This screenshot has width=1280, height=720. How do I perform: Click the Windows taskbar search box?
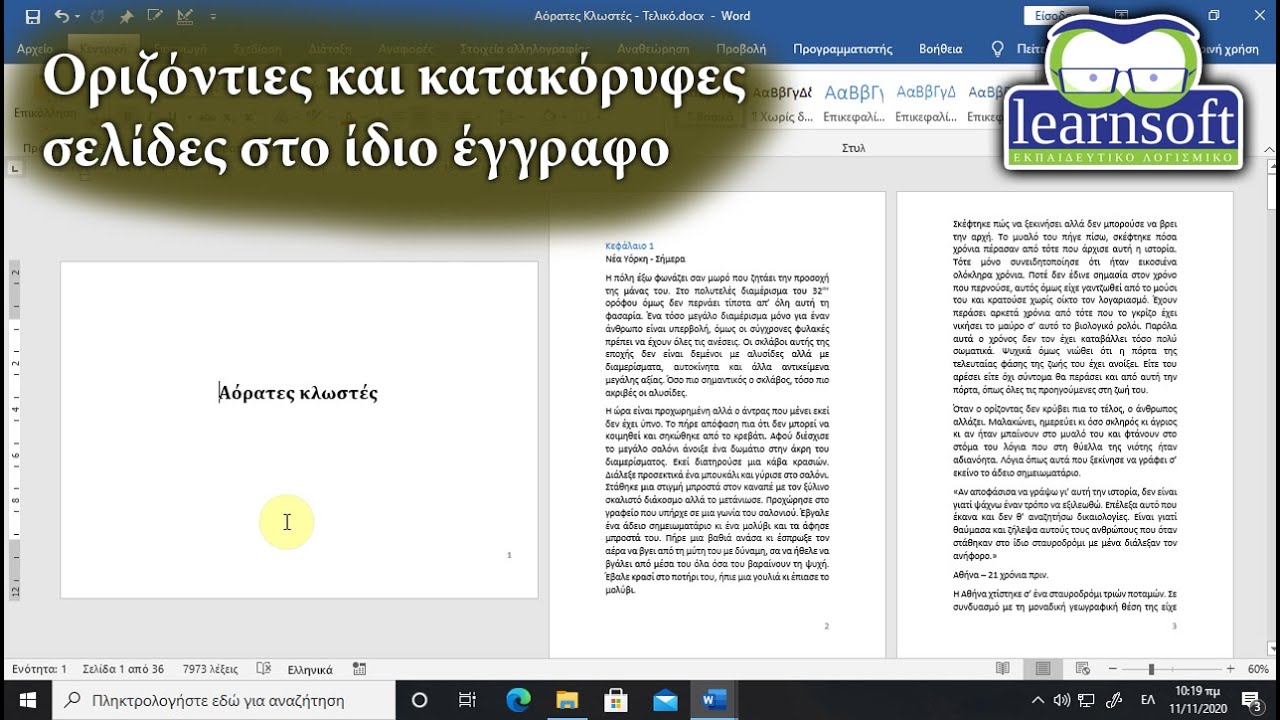[x=223, y=700]
